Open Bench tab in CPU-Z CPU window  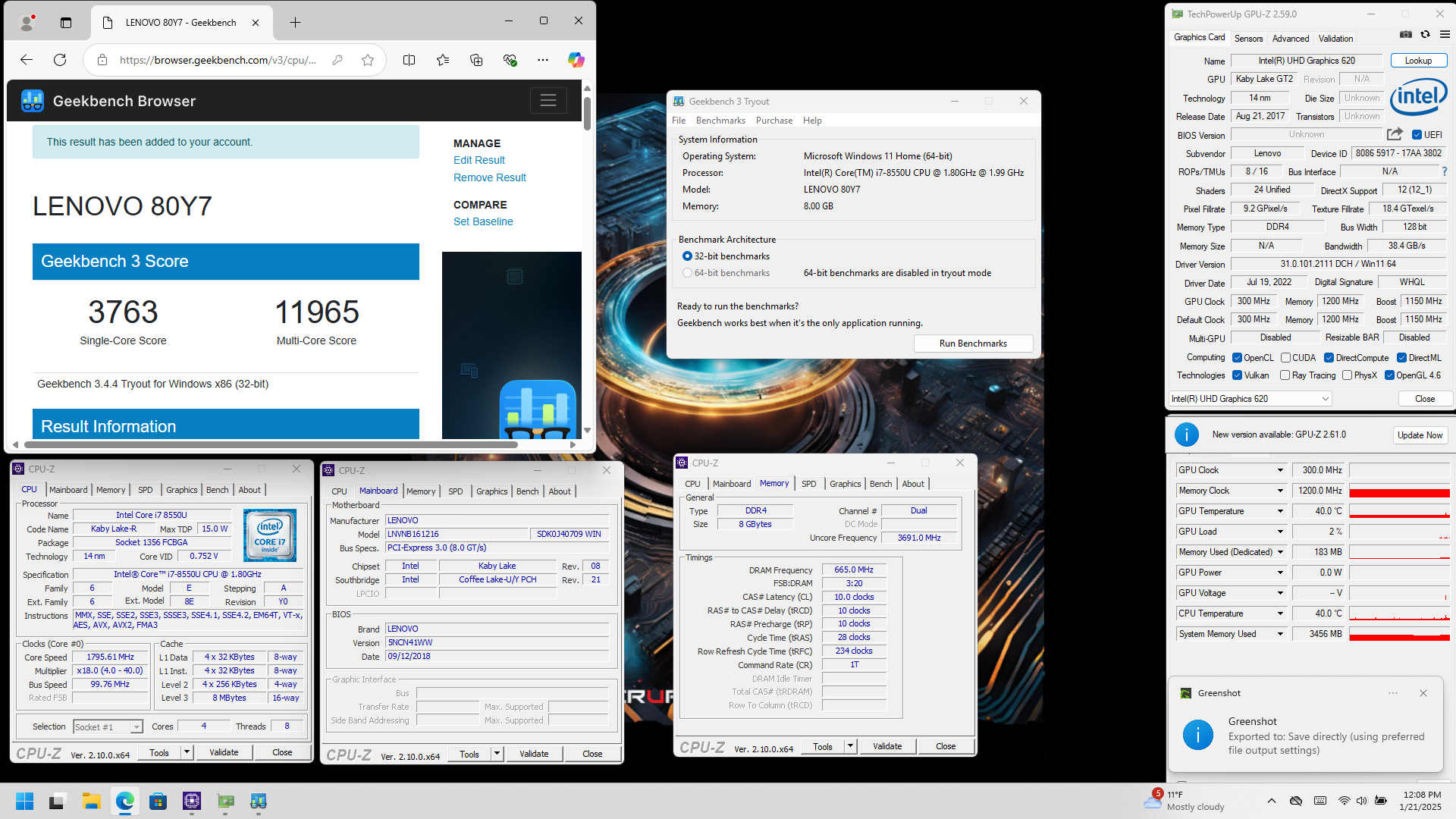pyautogui.click(x=218, y=490)
